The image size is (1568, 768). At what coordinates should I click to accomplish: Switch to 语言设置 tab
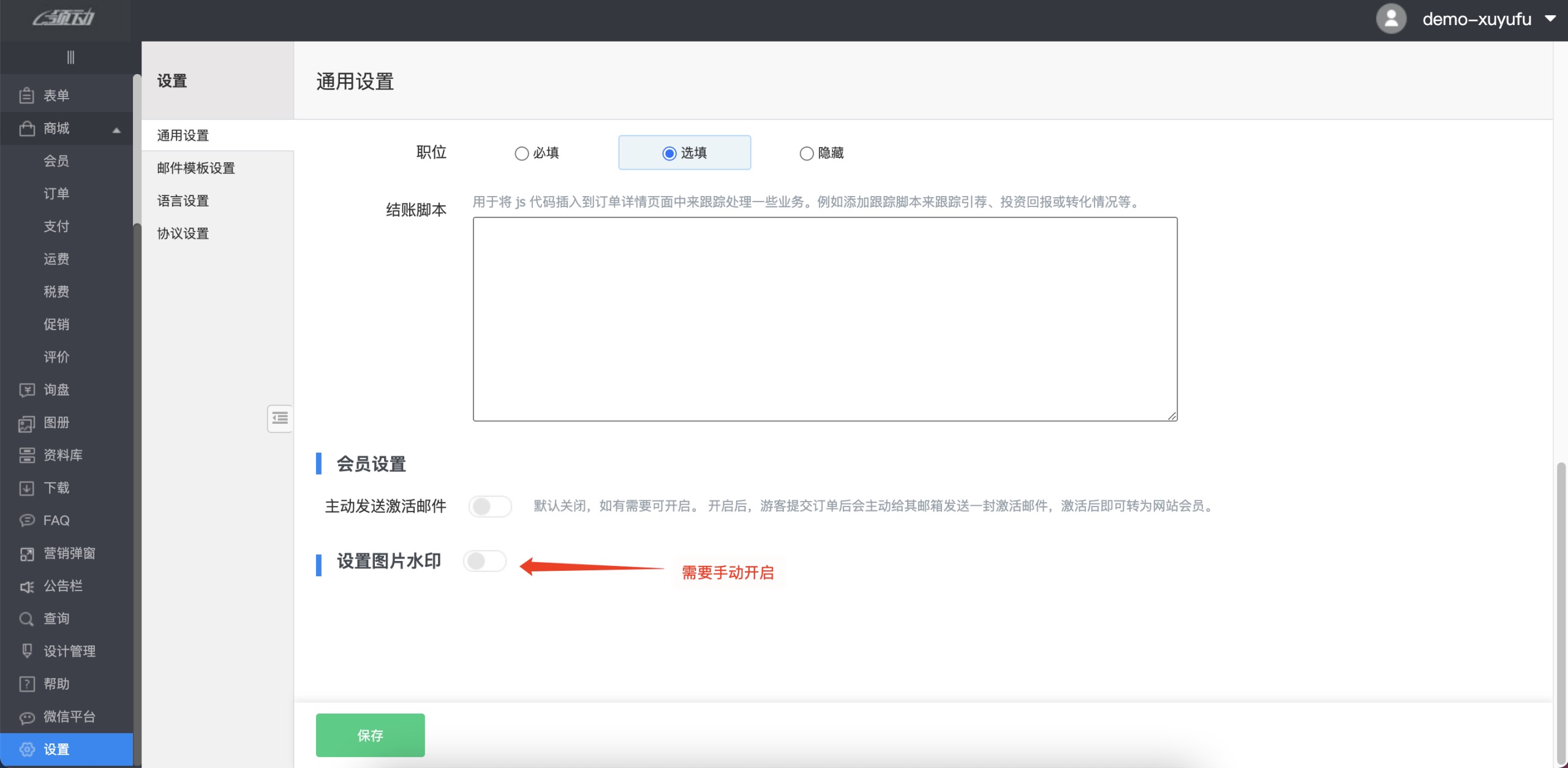[x=183, y=201]
